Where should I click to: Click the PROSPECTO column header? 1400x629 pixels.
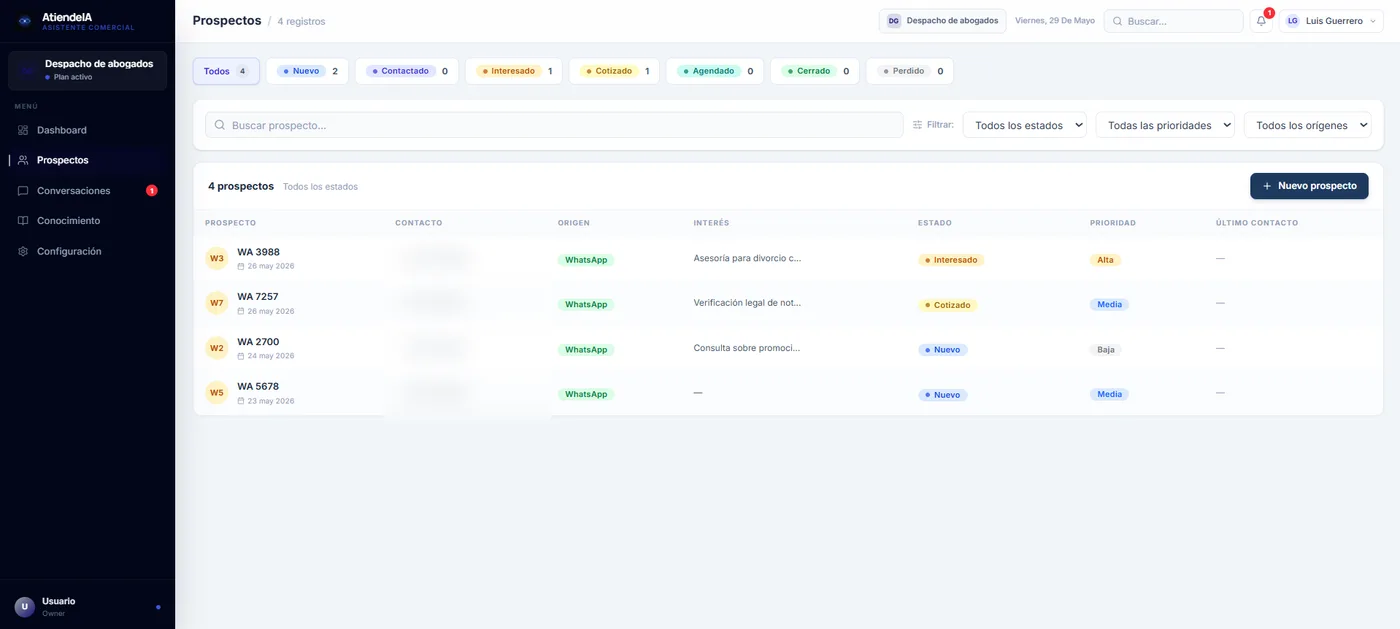tap(230, 223)
